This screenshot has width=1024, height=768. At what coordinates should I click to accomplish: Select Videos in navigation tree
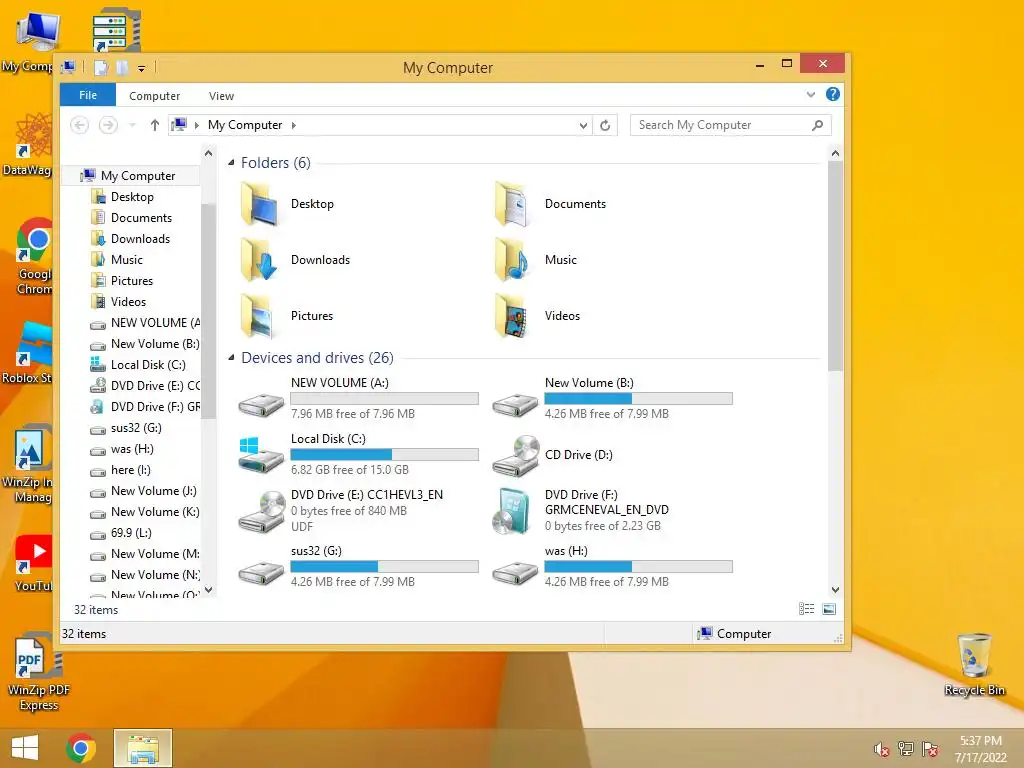(x=128, y=302)
